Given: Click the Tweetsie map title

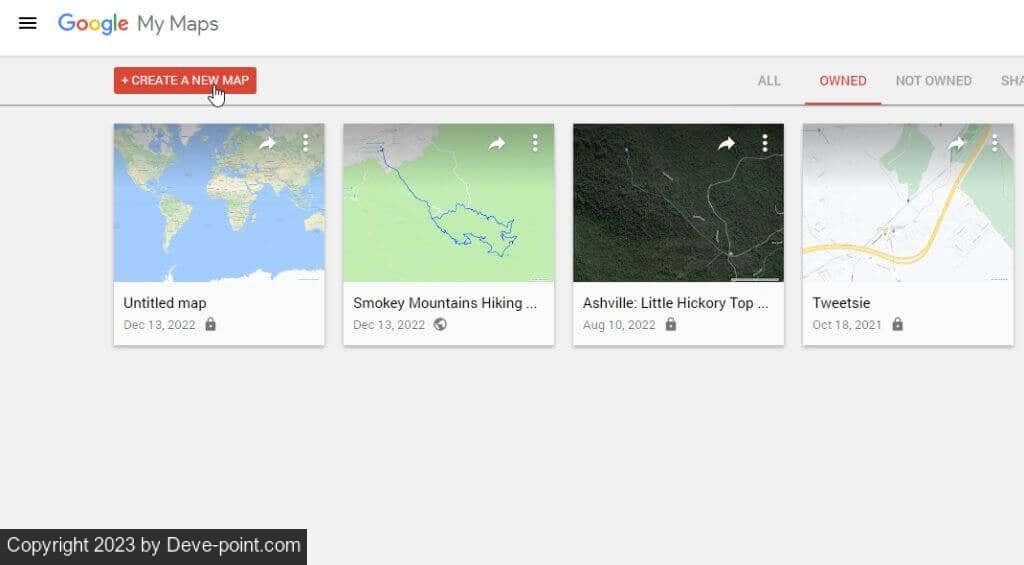Looking at the screenshot, I should pyautogui.click(x=842, y=303).
